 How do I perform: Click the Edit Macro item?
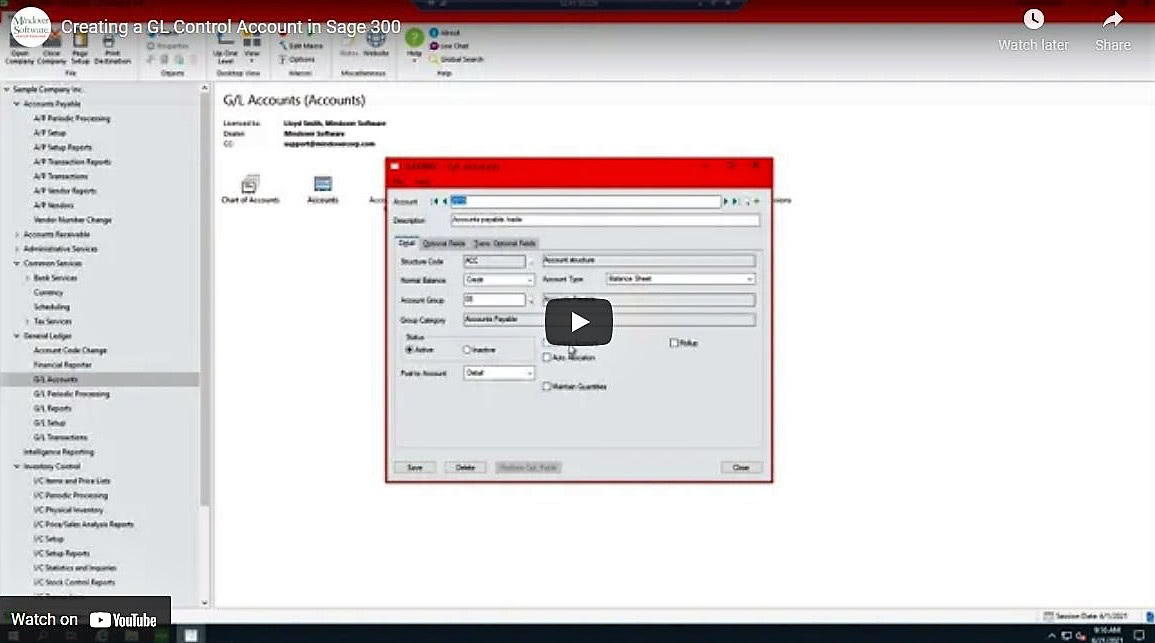coord(301,46)
